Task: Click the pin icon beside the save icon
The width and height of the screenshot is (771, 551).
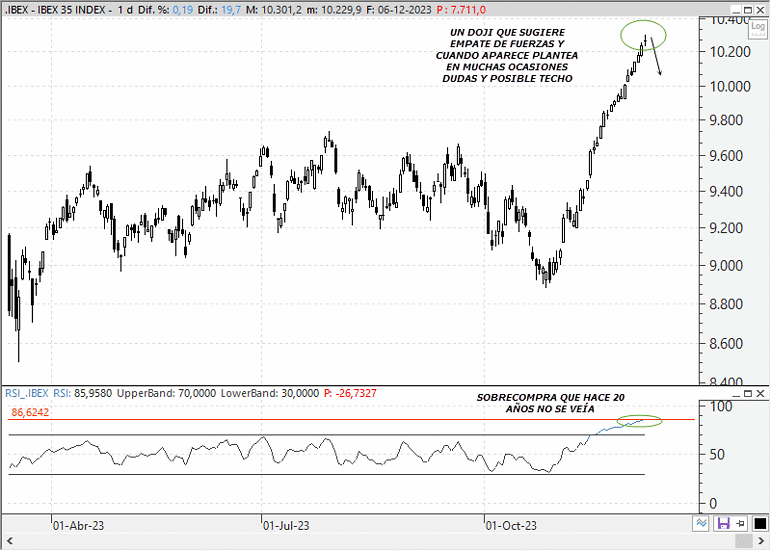Action: click(740, 523)
